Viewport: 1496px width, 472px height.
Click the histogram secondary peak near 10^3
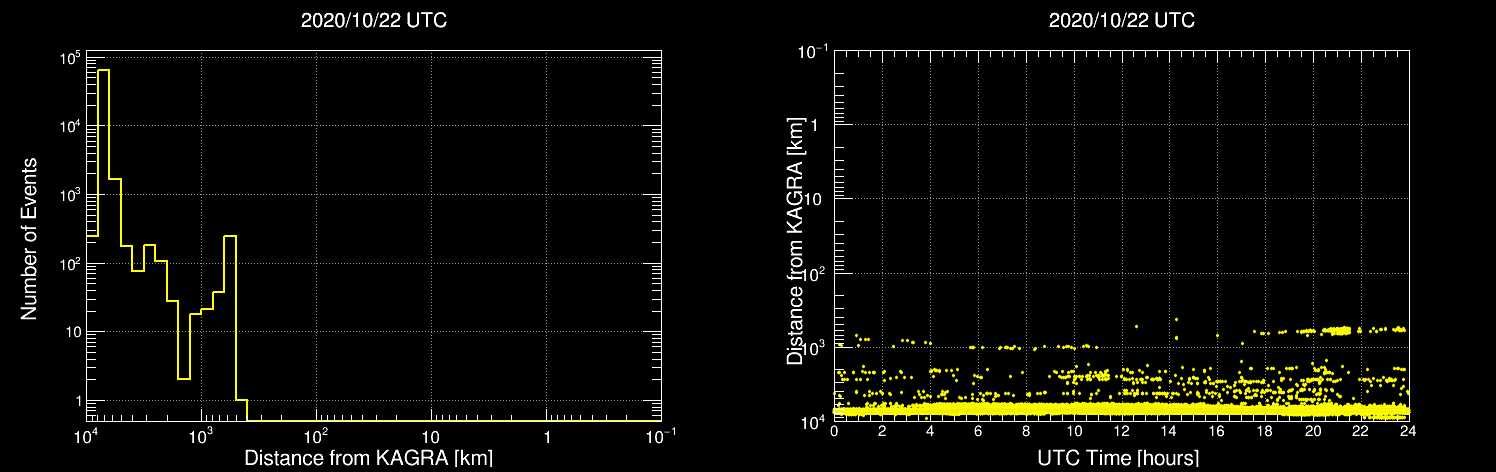[230, 236]
